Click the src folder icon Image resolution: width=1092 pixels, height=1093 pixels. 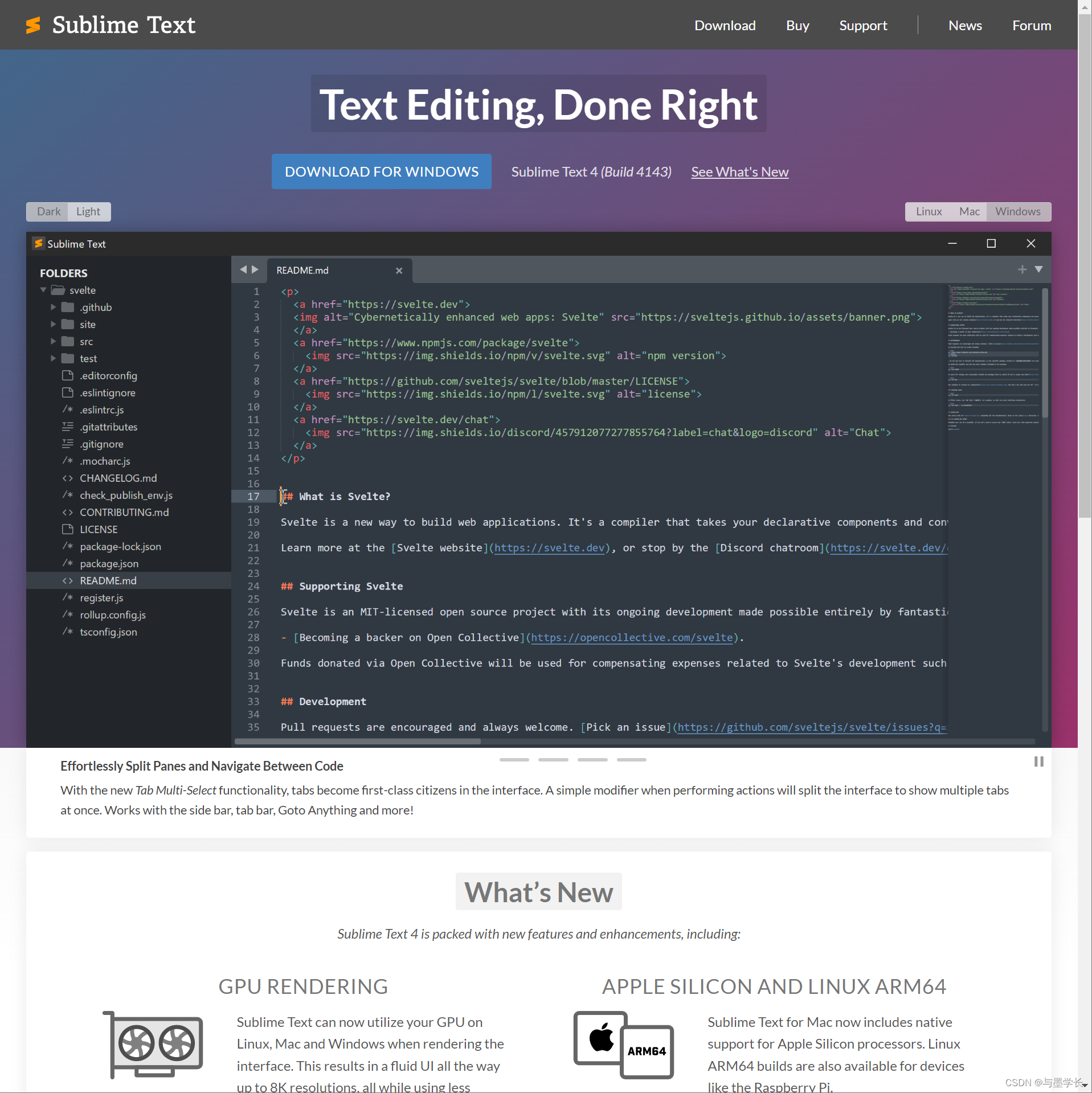(68, 341)
